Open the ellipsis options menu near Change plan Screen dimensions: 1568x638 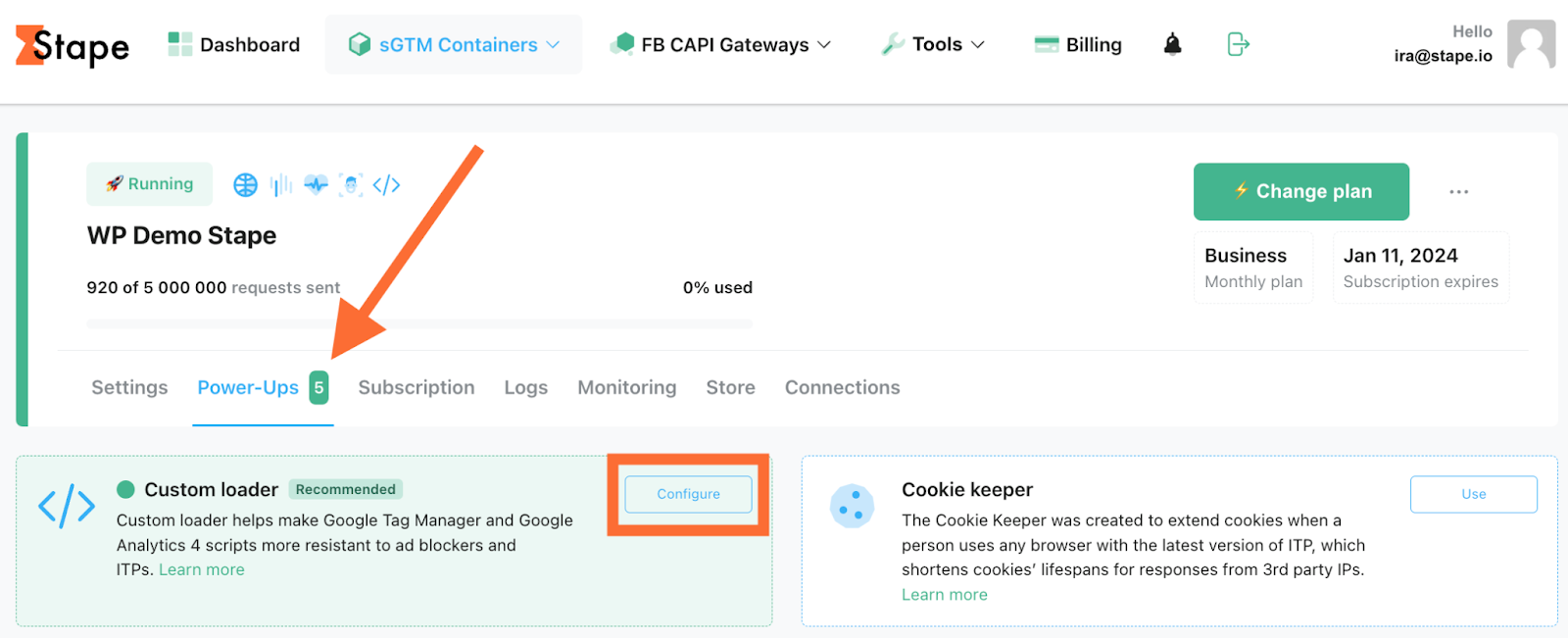pyautogui.click(x=1458, y=192)
